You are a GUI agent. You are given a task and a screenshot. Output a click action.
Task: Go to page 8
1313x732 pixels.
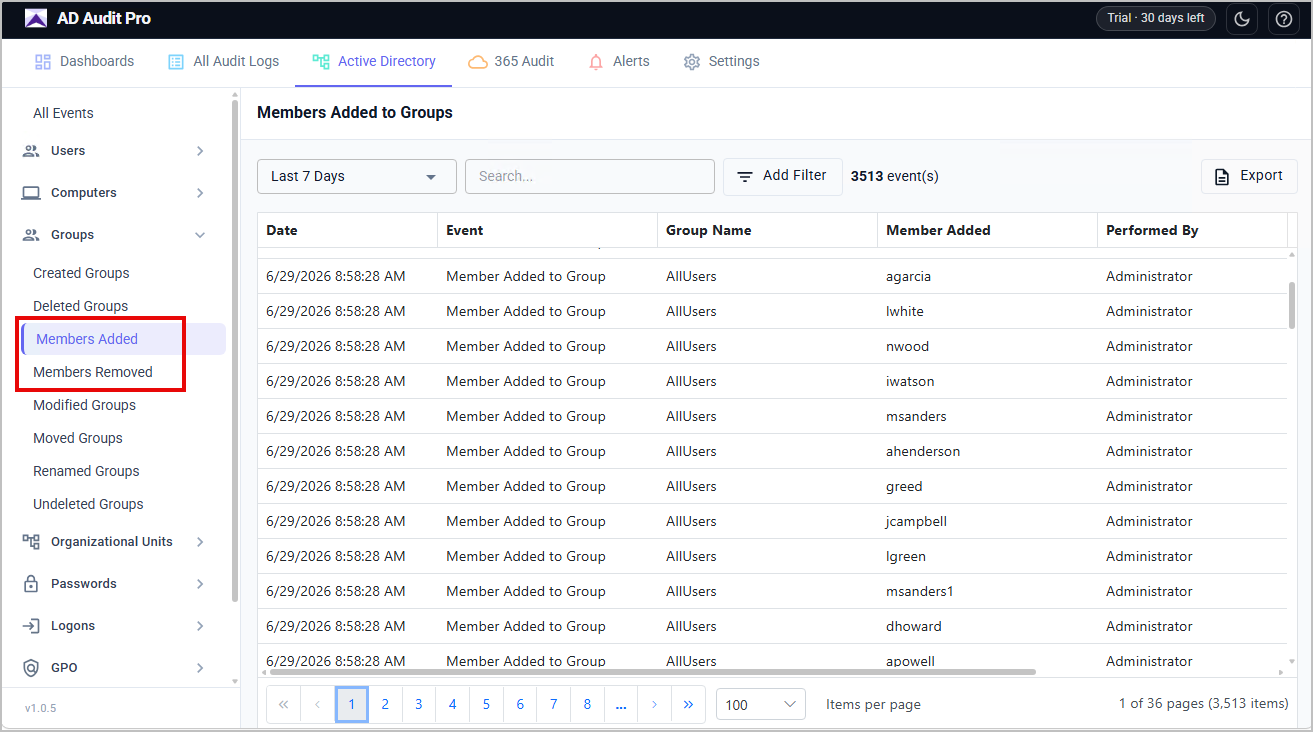587,704
